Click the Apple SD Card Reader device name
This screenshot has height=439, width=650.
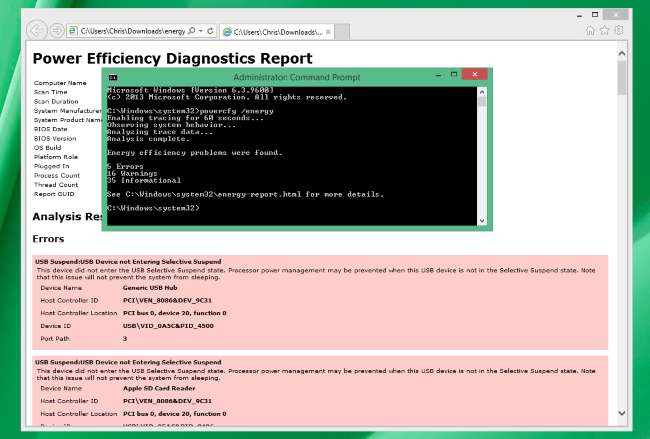[159, 388]
